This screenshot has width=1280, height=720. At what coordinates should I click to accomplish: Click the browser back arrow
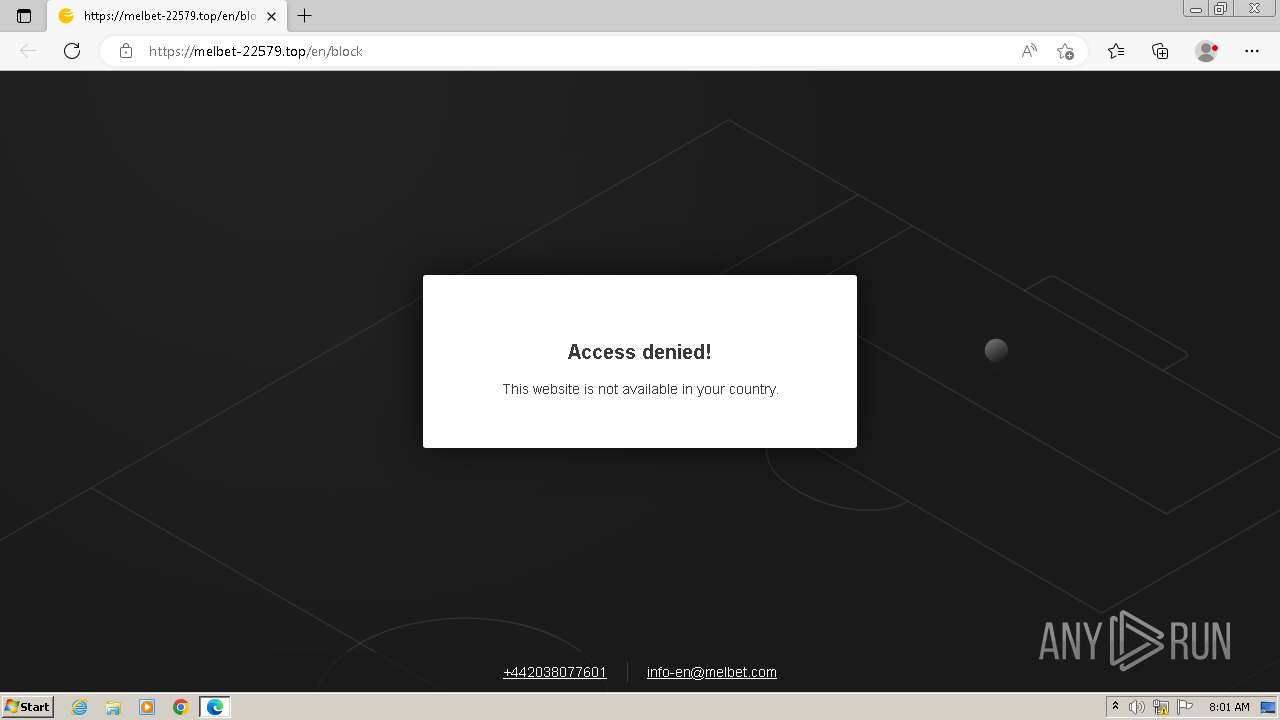(x=28, y=51)
